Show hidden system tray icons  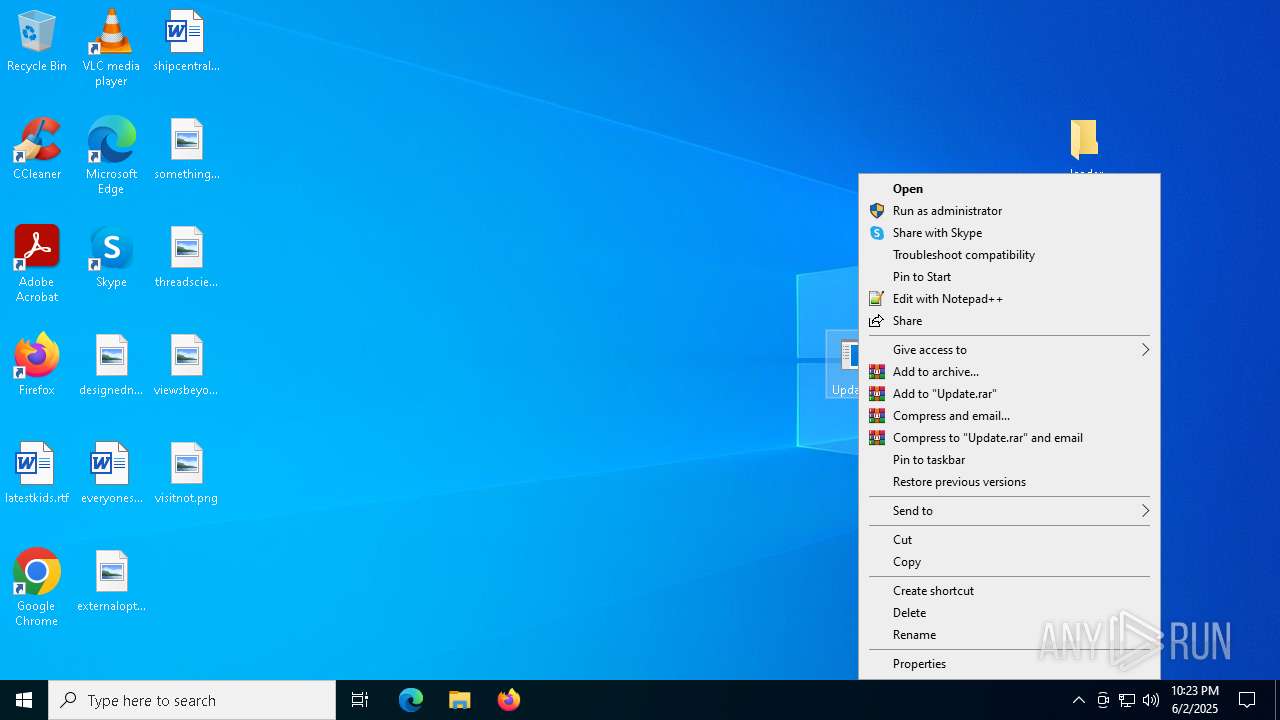[x=1079, y=700]
